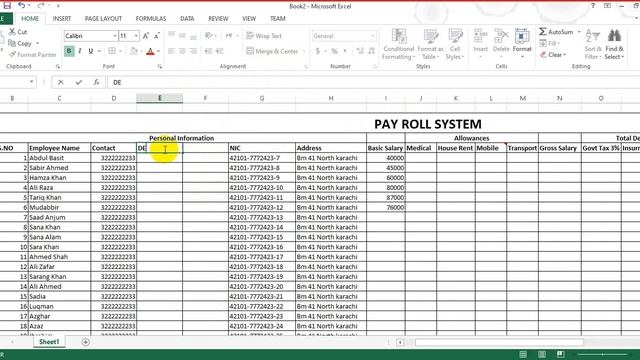Viewport: 640px width, 360px height.
Task: Open Sort & Filter menu
Action: tap(593, 44)
